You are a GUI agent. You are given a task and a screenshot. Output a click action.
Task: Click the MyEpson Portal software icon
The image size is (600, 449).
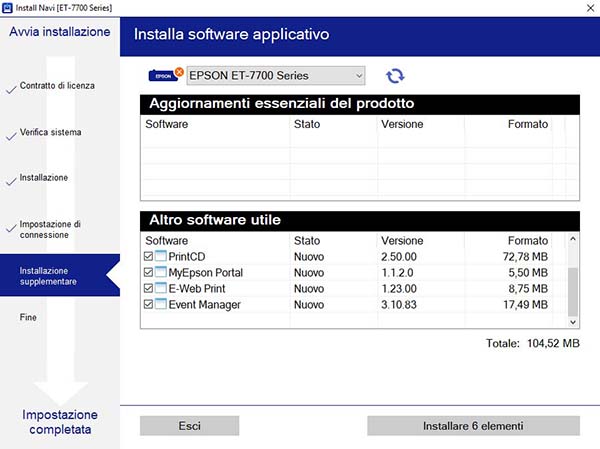(161, 273)
